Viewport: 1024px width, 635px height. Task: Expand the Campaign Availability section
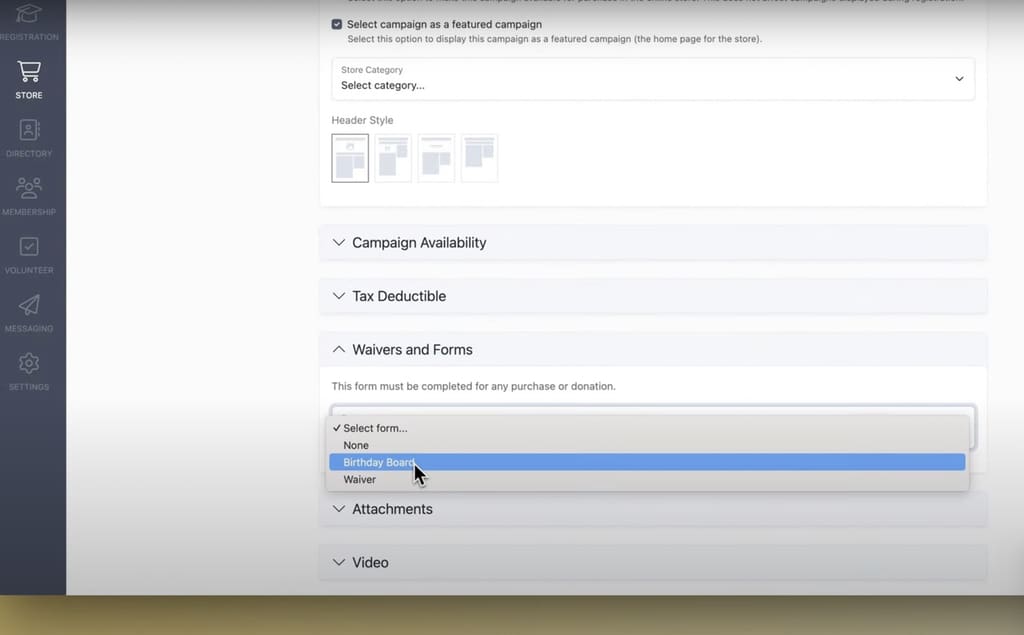click(x=653, y=242)
